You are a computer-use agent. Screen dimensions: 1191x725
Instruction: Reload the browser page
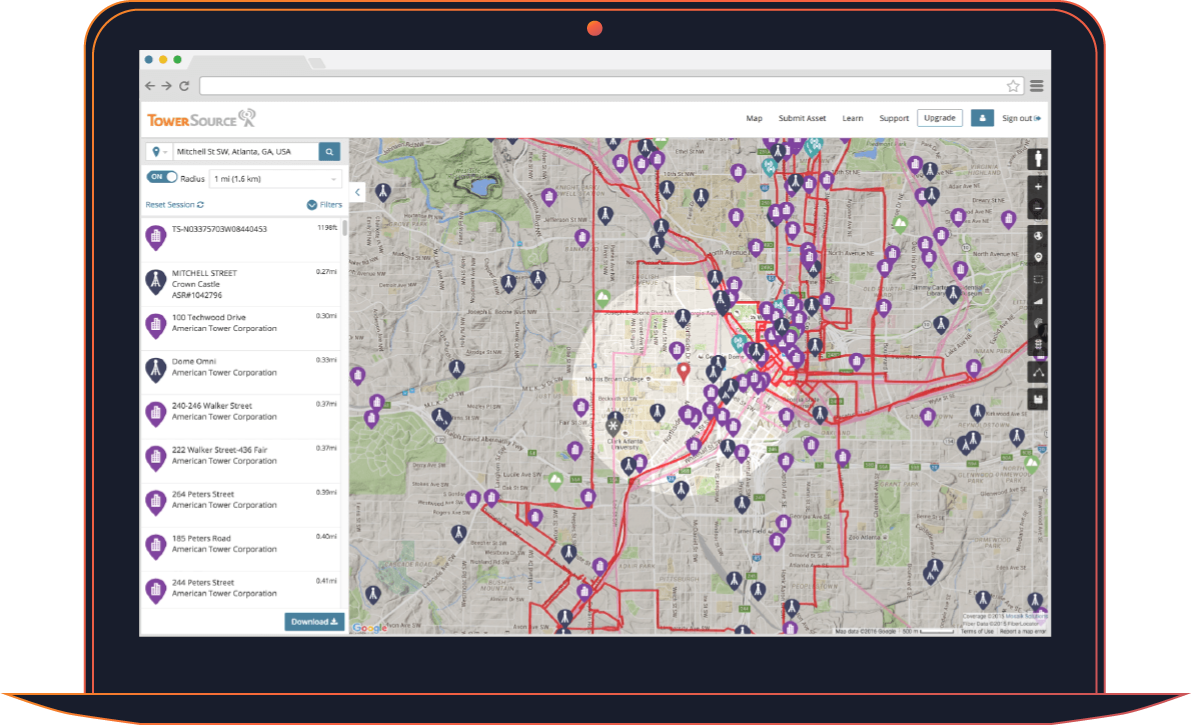[x=184, y=86]
